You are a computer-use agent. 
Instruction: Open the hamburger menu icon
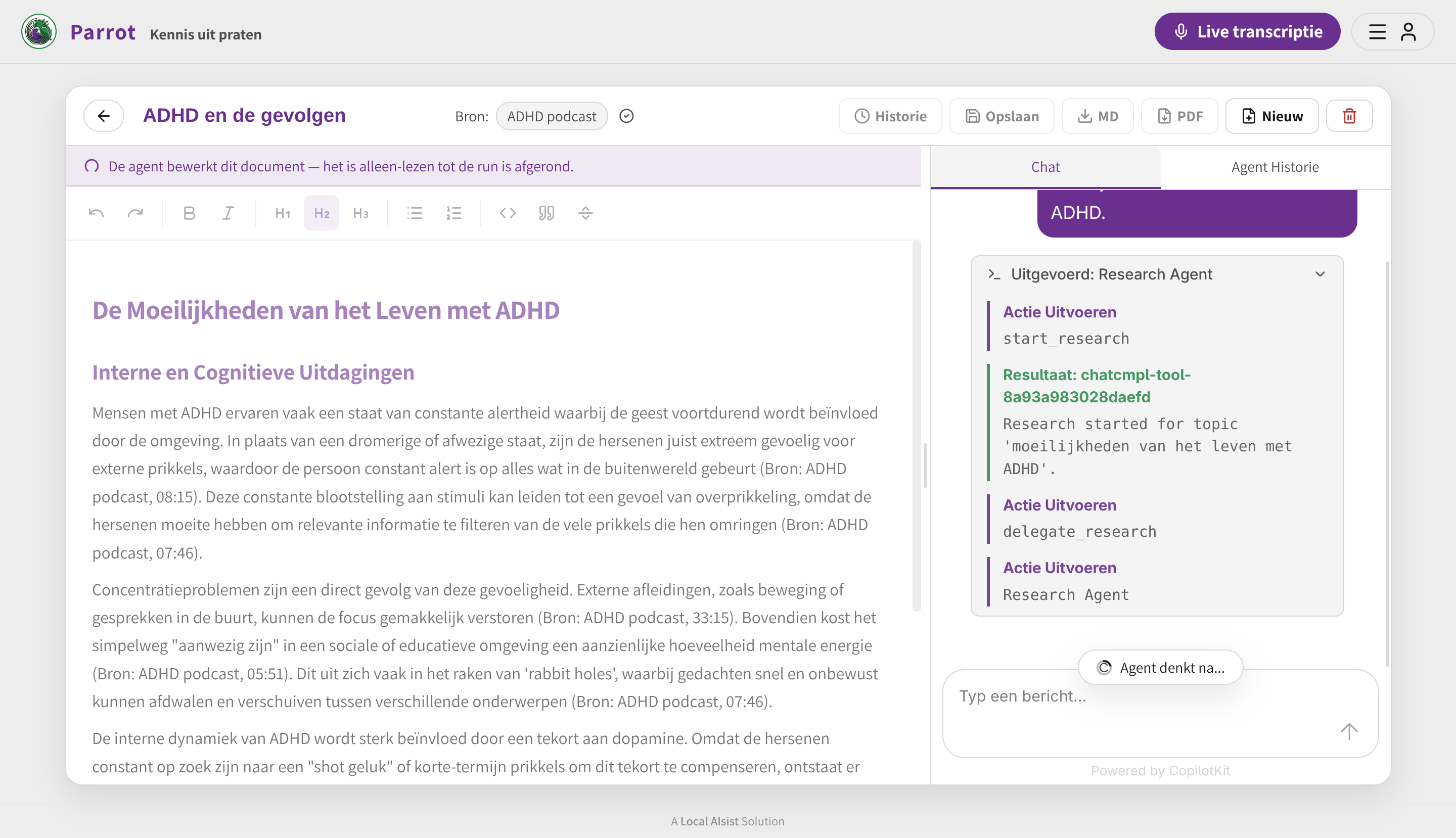1377,32
